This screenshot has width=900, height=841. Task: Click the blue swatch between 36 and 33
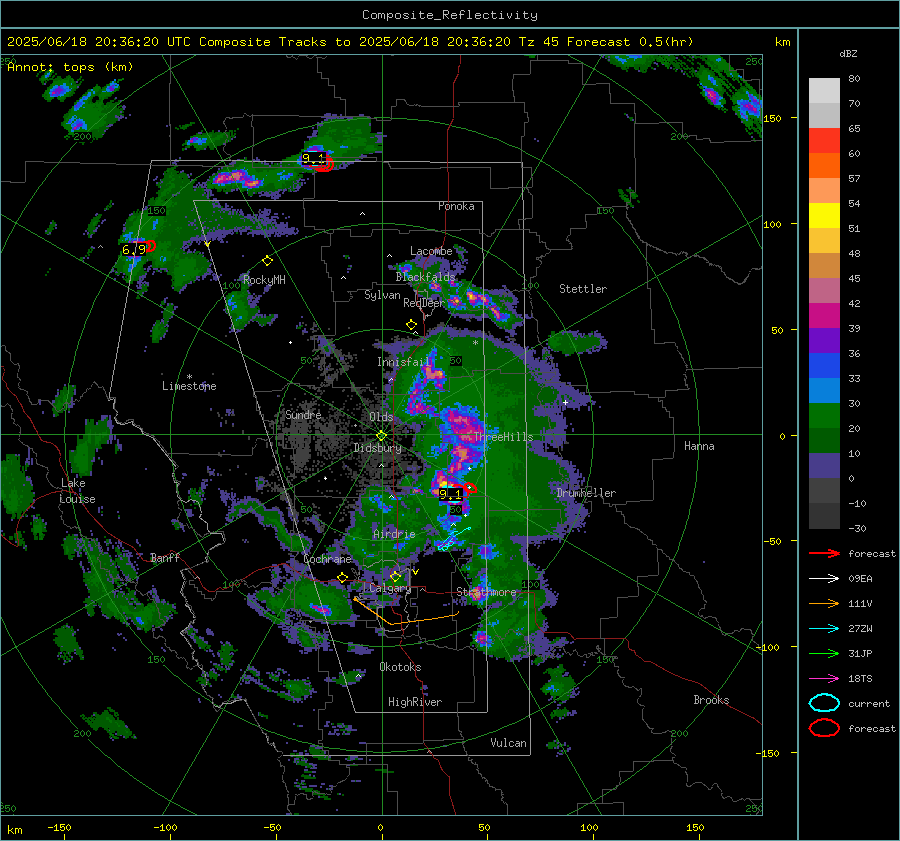point(824,365)
